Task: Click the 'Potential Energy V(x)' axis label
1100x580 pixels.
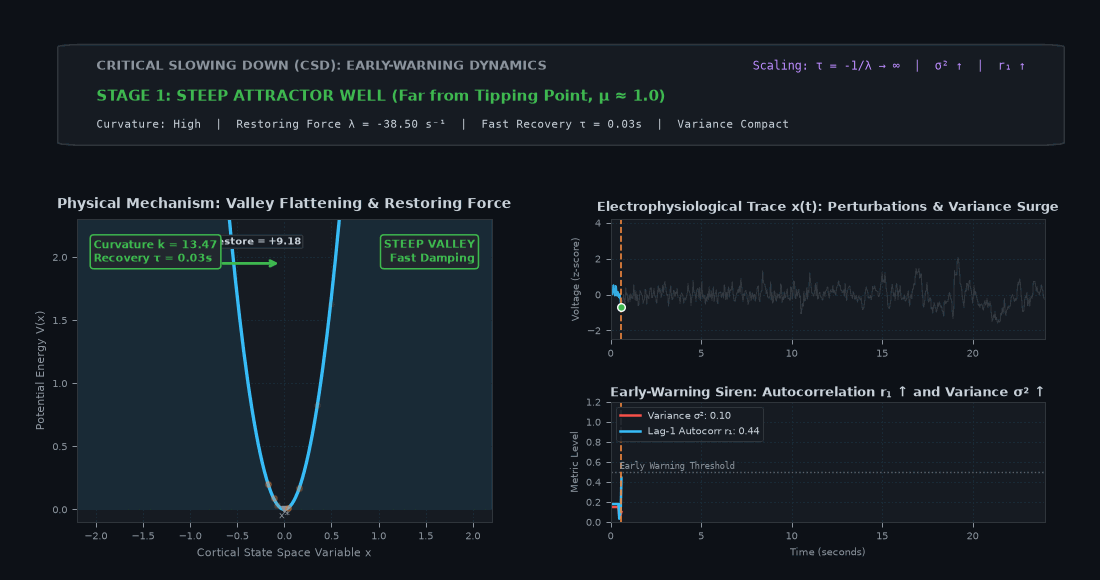Action: click(40, 370)
